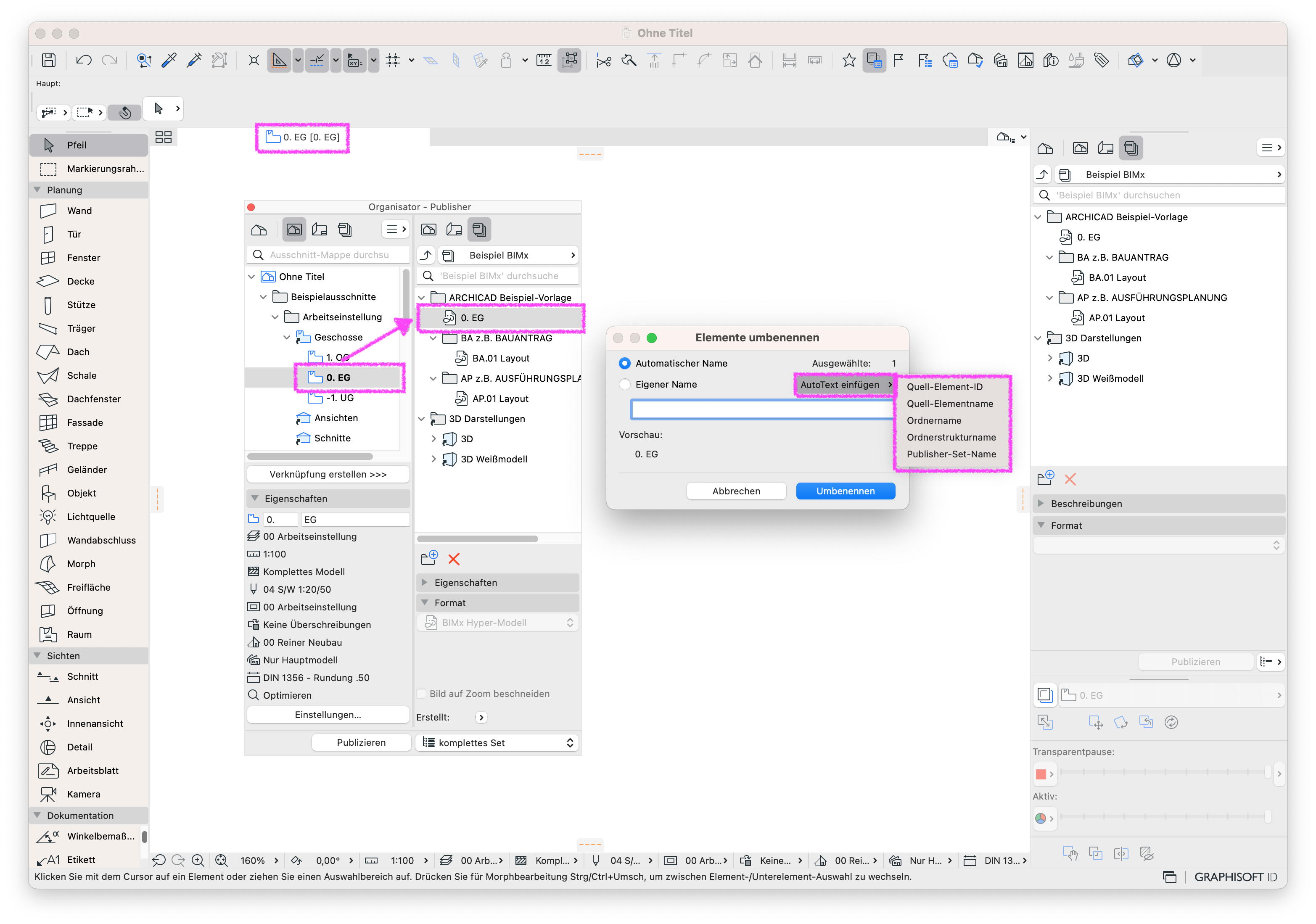Select the eyedropper pick-up parameters icon
Image resolution: width=1316 pixels, height=924 pixels.
point(169,60)
